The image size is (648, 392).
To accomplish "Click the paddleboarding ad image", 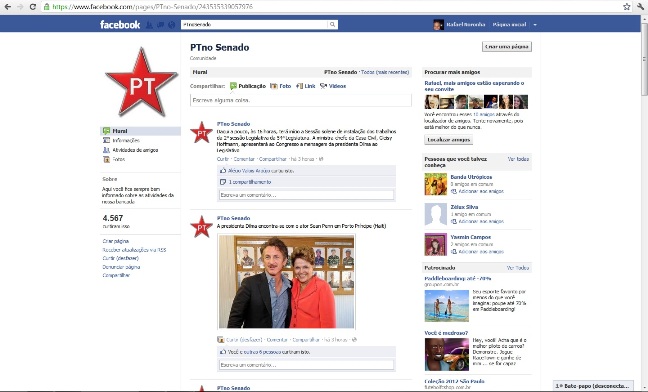I will (x=447, y=306).
